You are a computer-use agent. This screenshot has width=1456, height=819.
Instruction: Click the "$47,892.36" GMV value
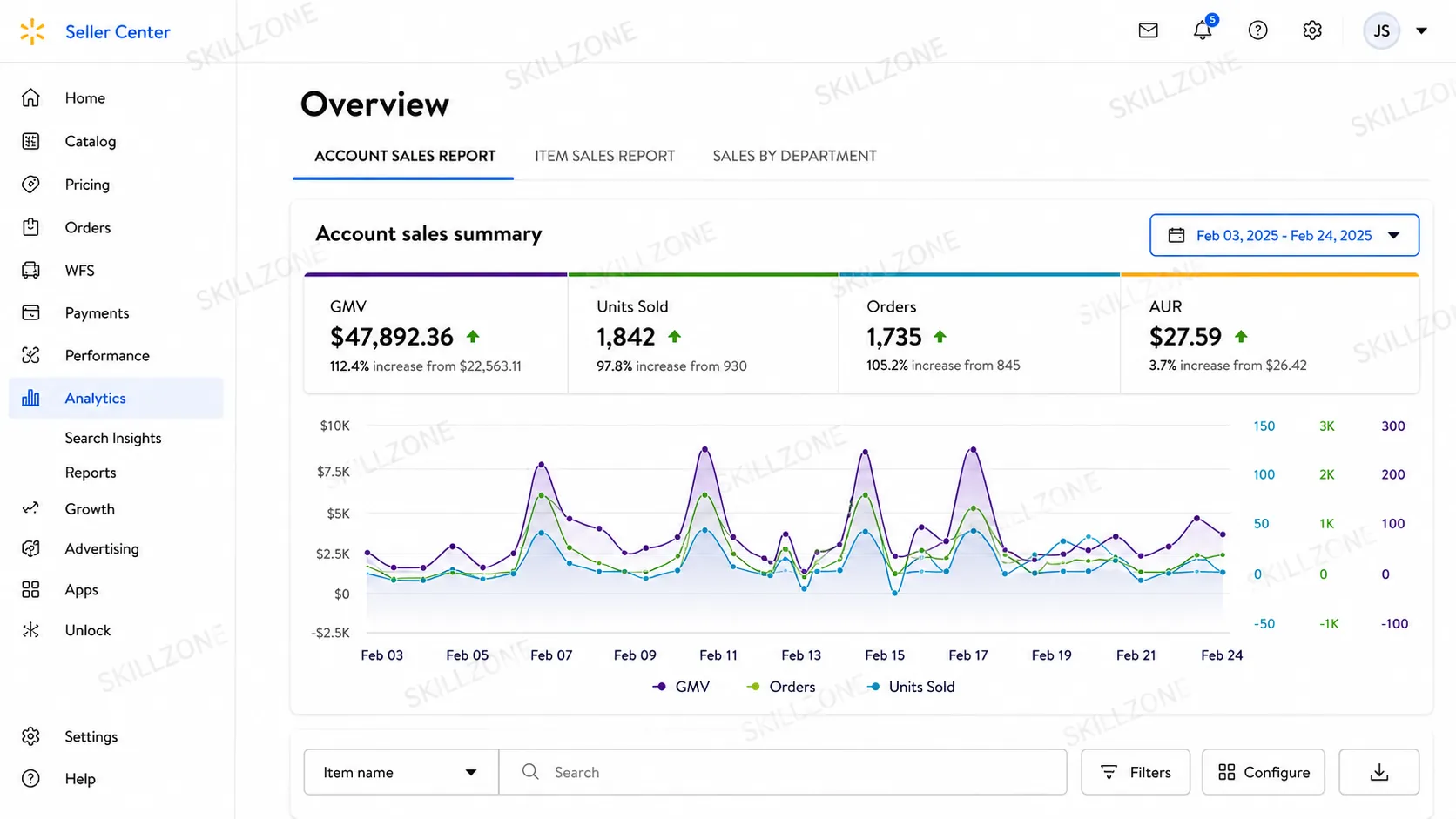392,337
